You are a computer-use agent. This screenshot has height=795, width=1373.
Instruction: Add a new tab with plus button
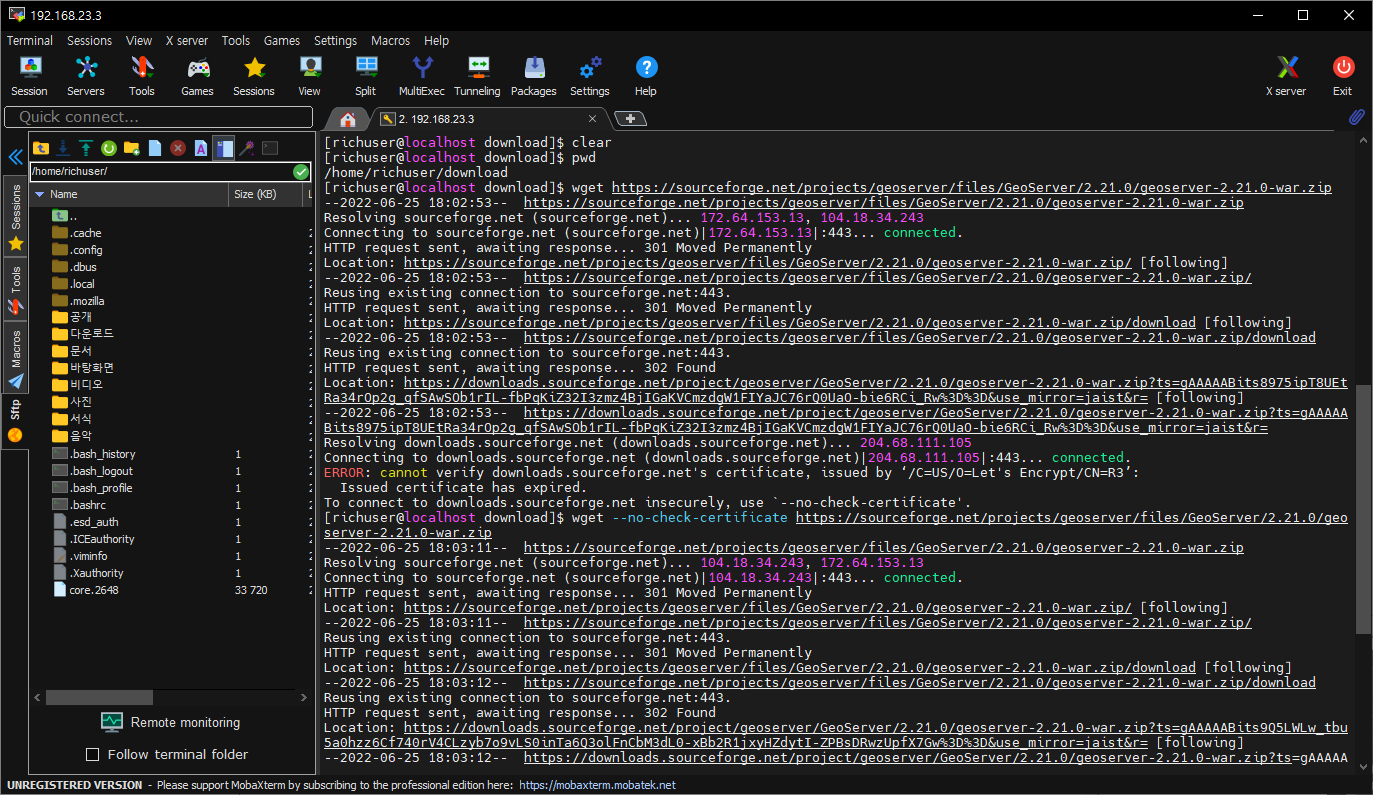630,119
